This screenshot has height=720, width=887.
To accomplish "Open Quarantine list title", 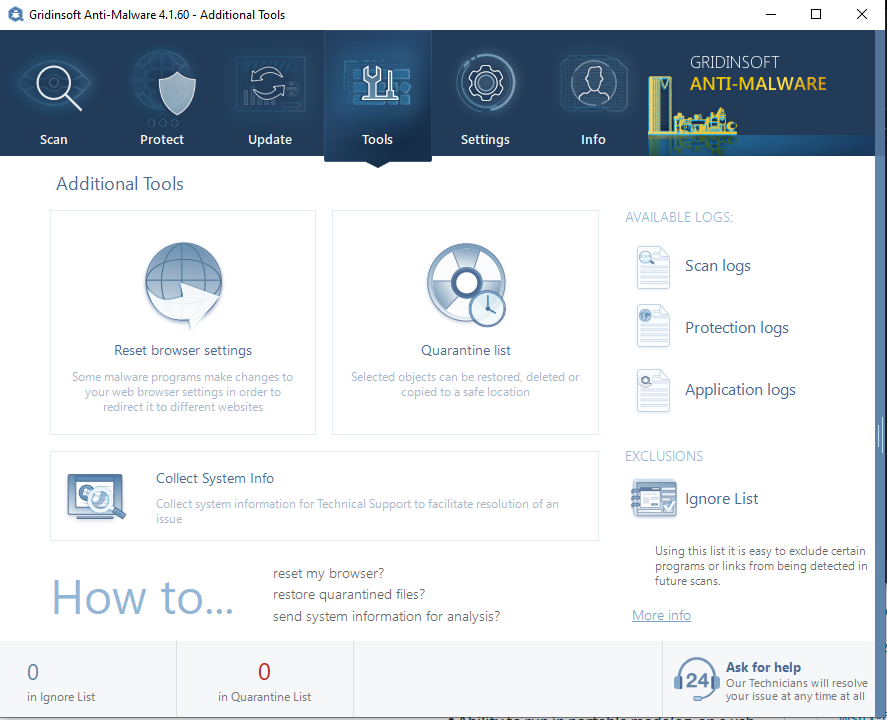I will click(466, 350).
